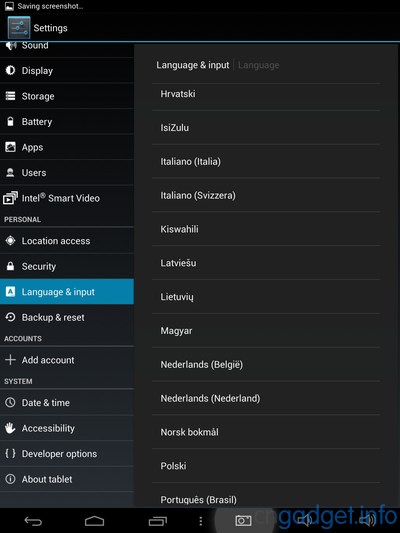Go to Security settings
The height and width of the screenshot is (533, 400).
click(x=67, y=266)
